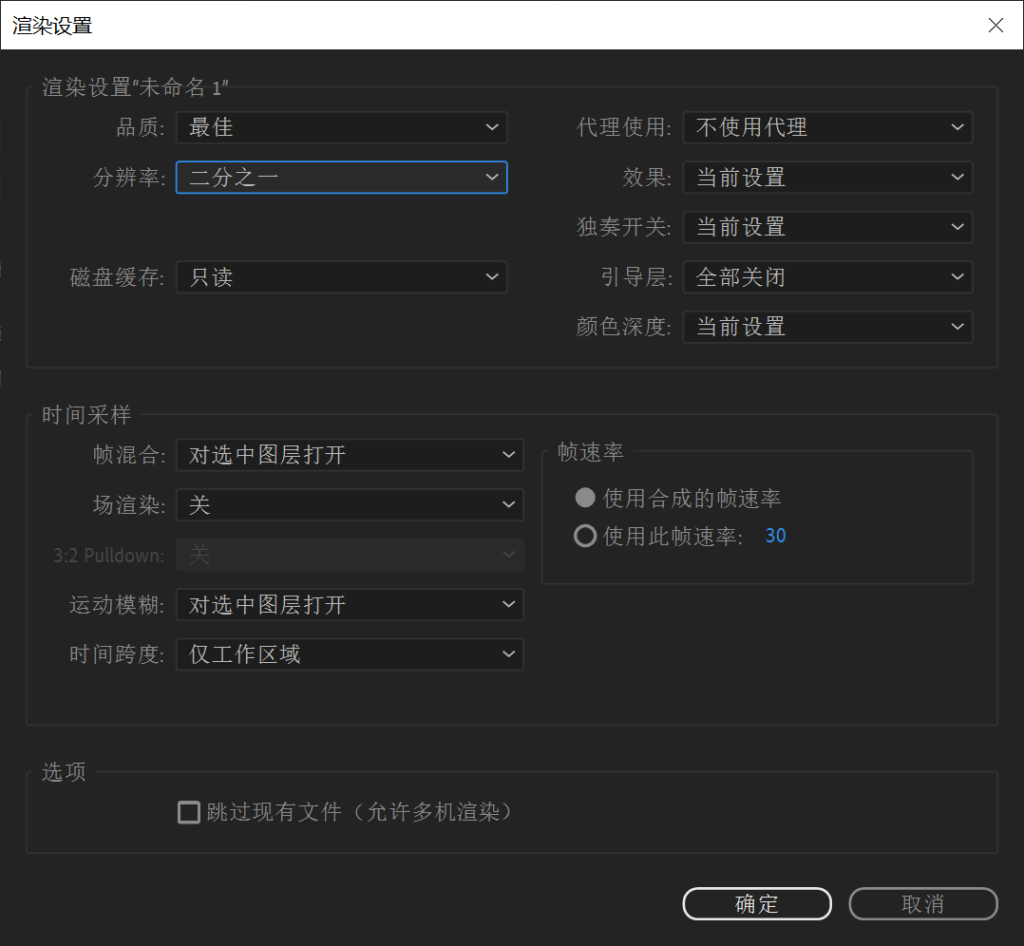Expand the 分辨率 resolution dropdown
1024x946 pixels.
(341, 178)
